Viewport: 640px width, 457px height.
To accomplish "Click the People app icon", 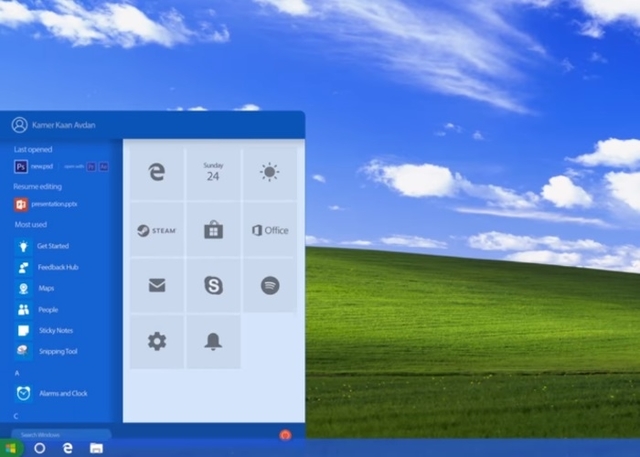I will [23, 310].
